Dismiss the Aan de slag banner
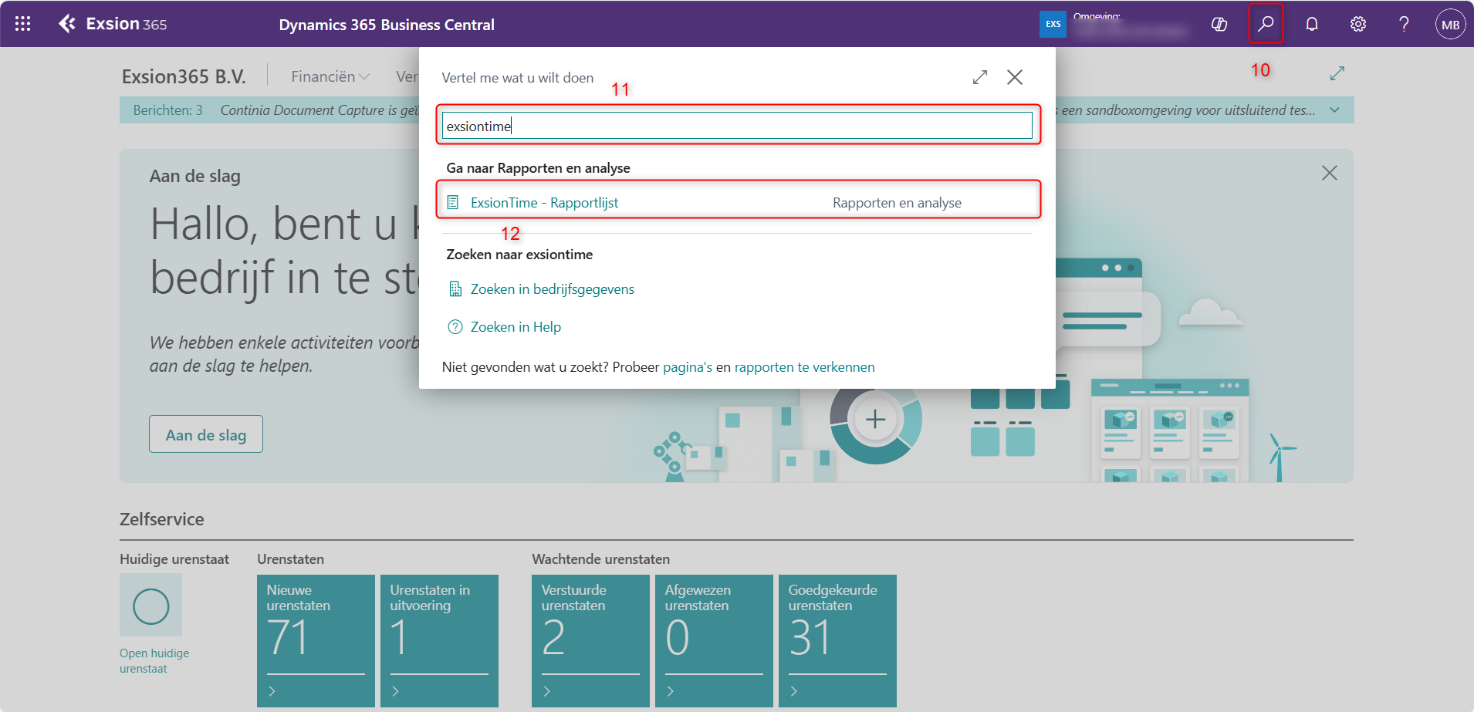This screenshot has height=712, width=1474. (1329, 173)
